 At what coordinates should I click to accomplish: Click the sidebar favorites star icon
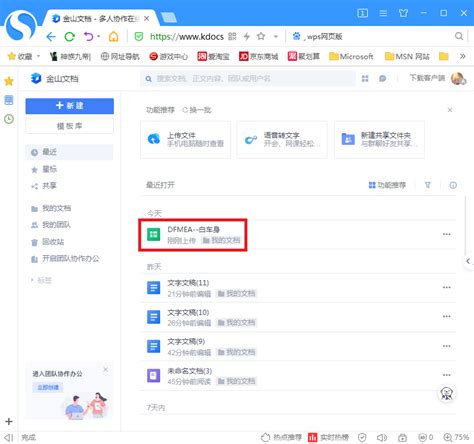9,81
